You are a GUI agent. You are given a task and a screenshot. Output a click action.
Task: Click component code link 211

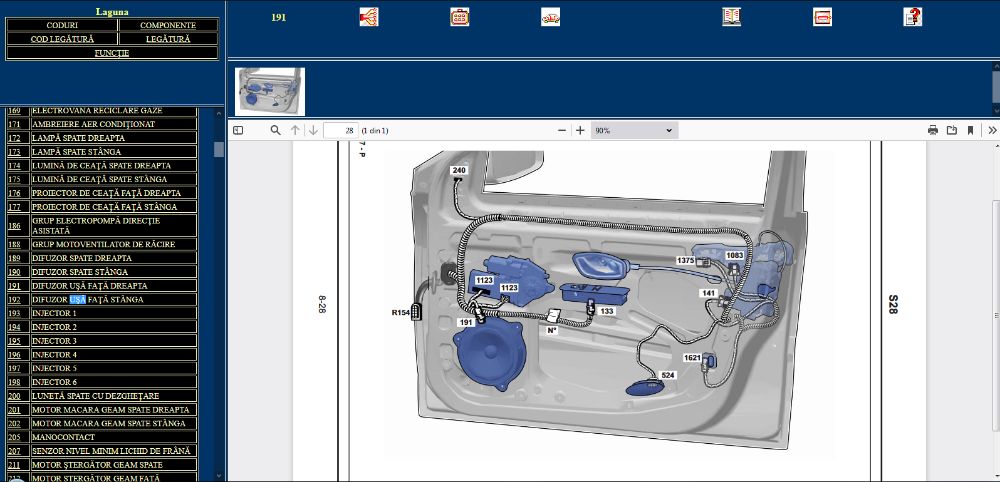(x=14, y=465)
